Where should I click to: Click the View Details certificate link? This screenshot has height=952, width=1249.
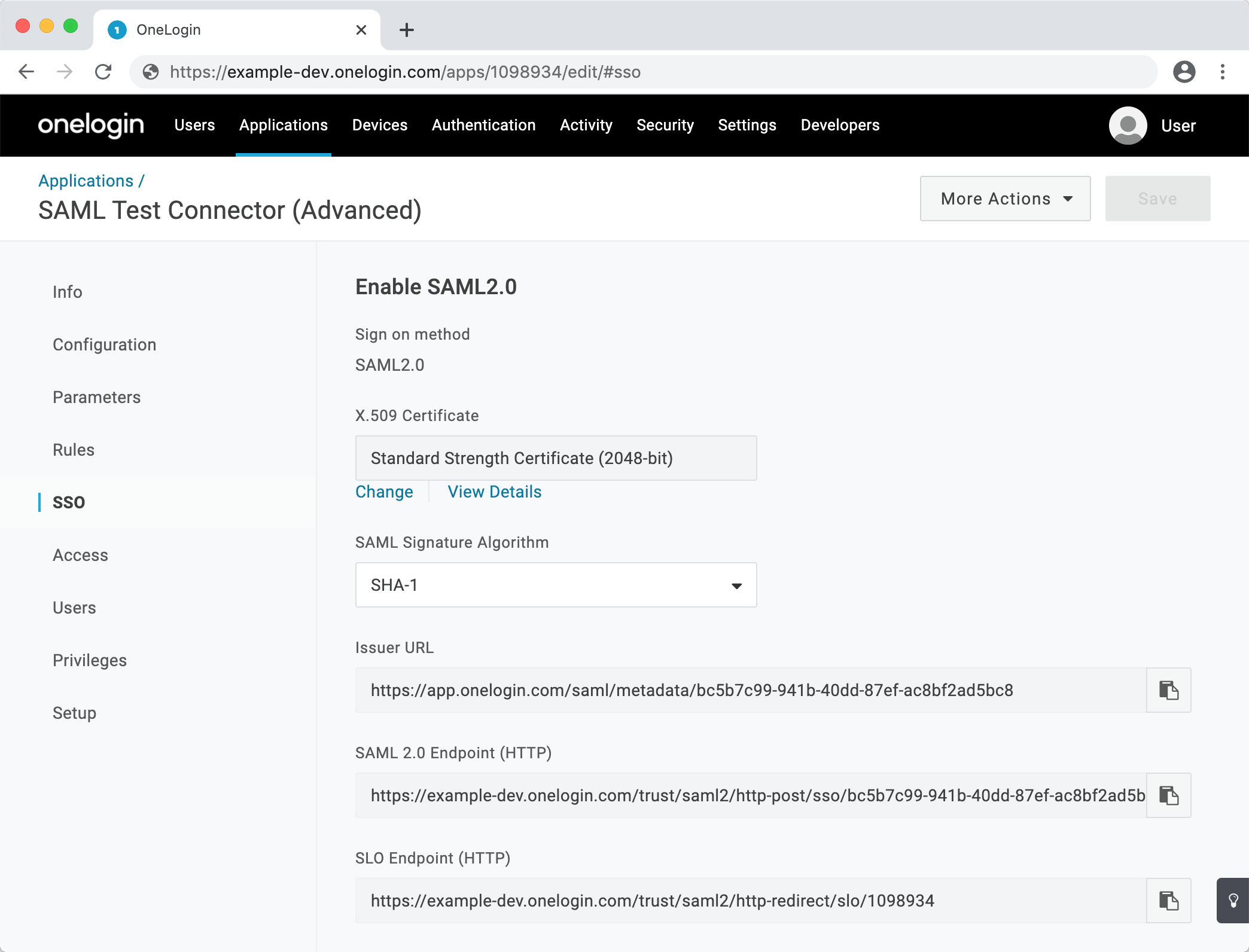tap(495, 492)
